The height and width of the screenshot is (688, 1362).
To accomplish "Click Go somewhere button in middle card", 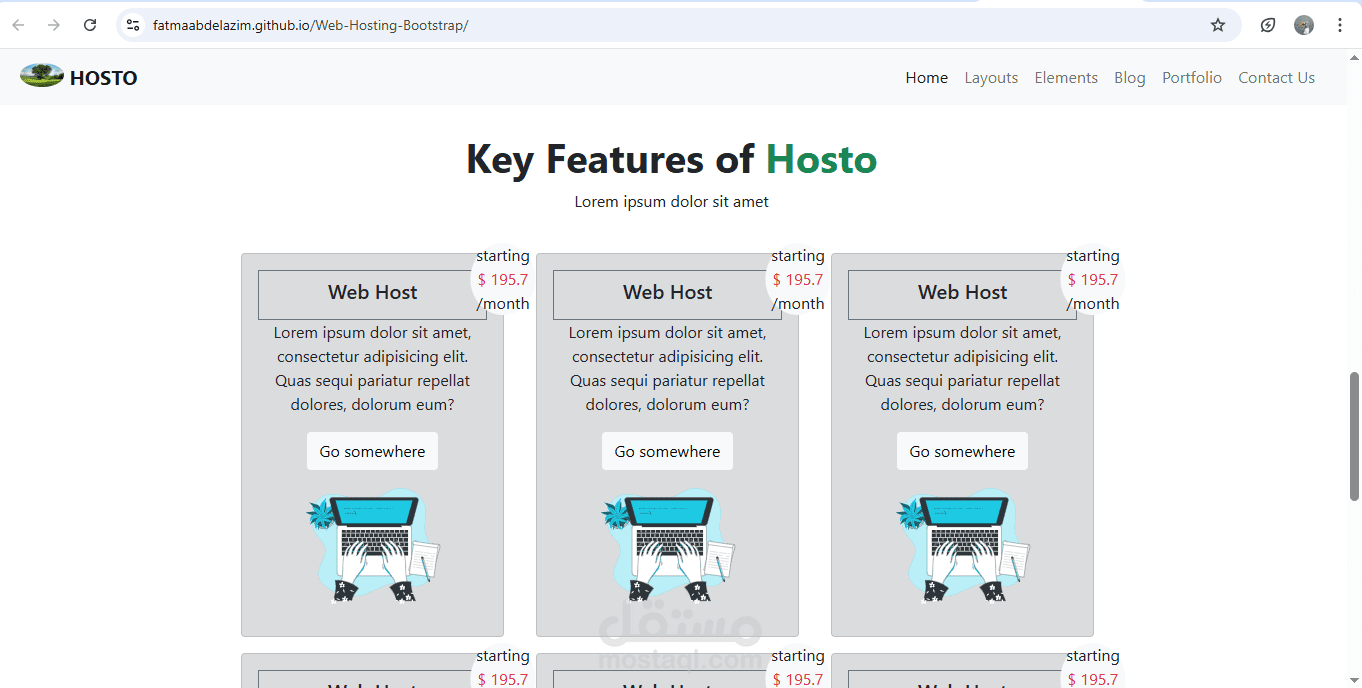I will [667, 451].
